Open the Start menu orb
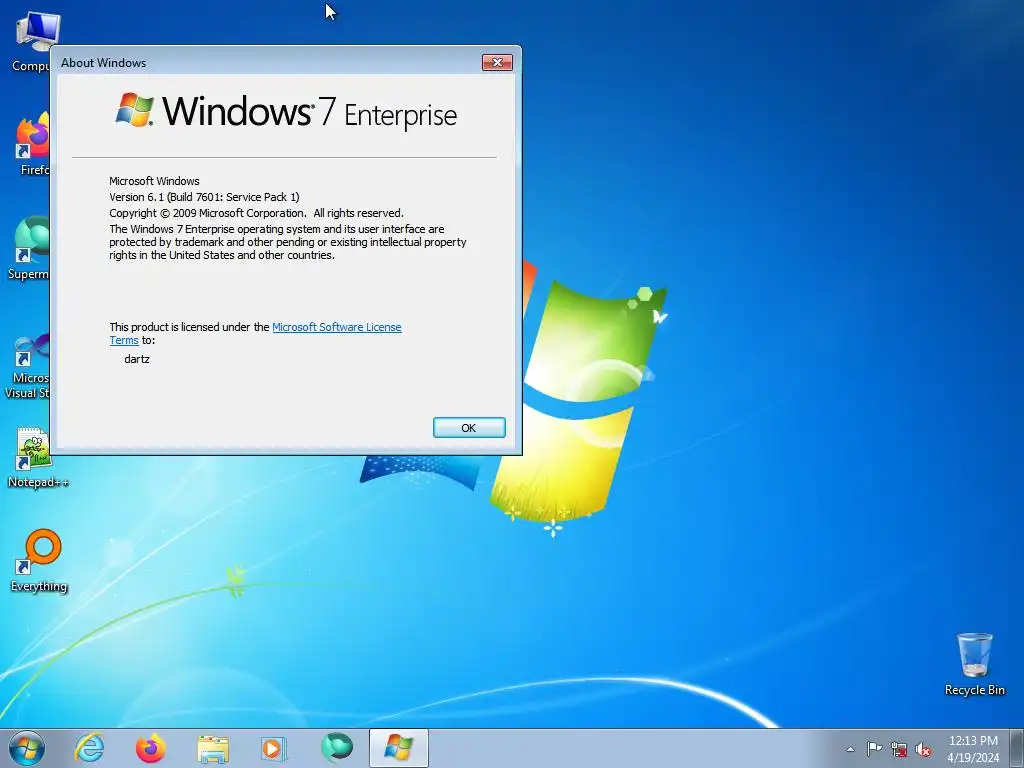 pyautogui.click(x=27, y=748)
